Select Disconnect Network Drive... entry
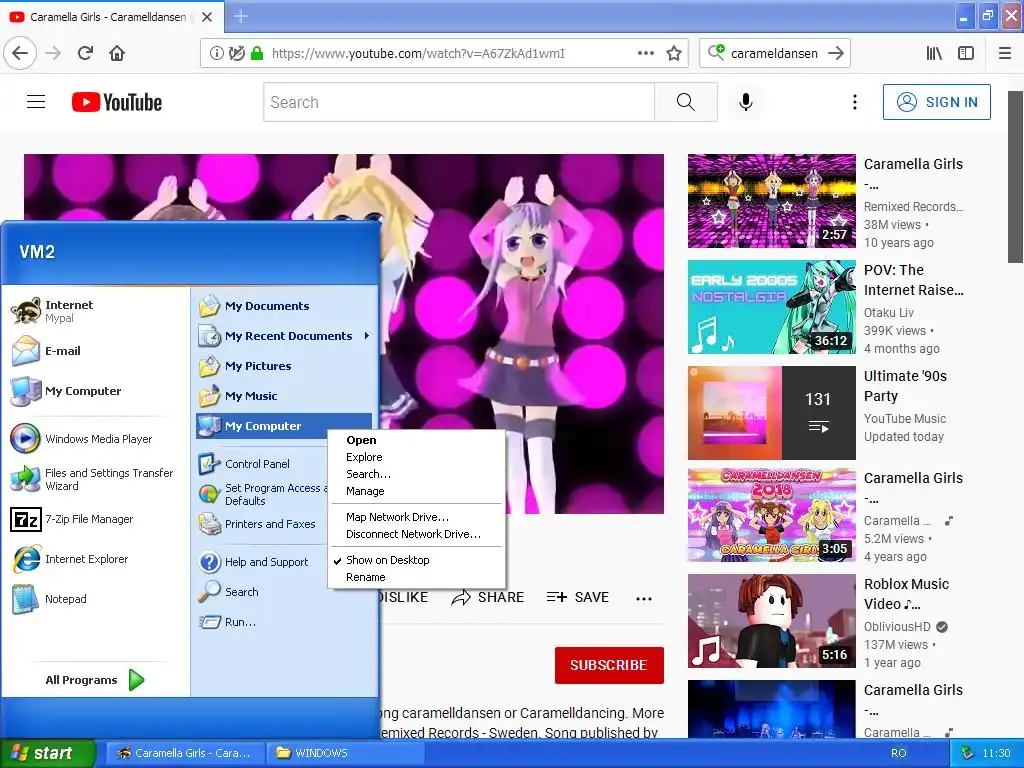 pyautogui.click(x=417, y=534)
